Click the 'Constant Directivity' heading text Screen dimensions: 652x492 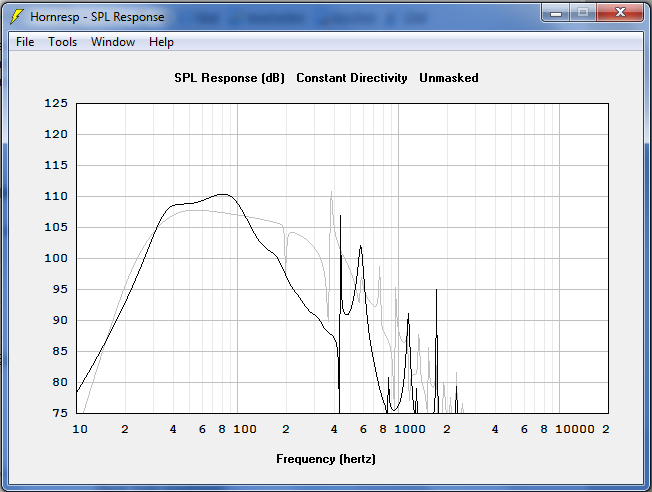[352, 78]
